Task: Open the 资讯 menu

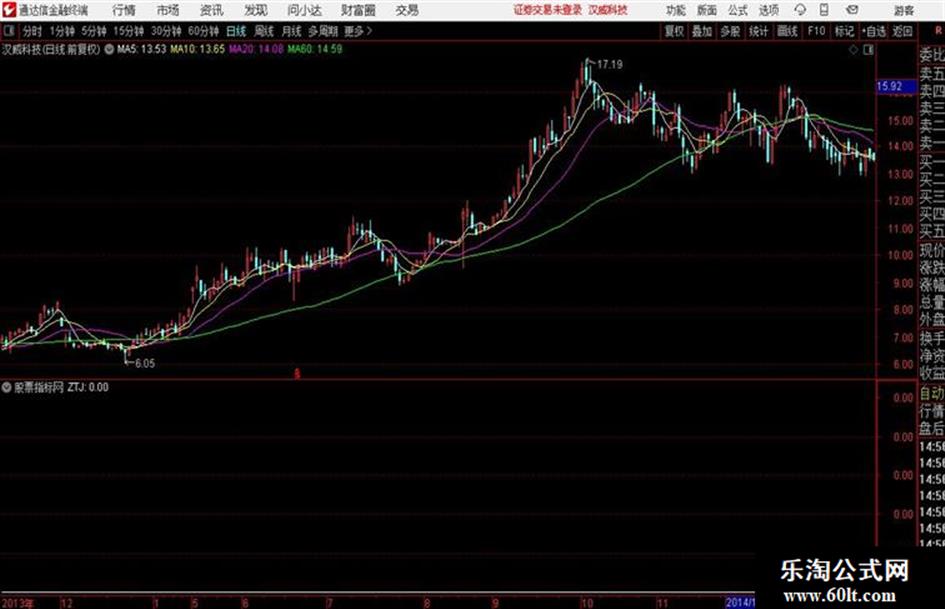Action: (x=212, y=10)
